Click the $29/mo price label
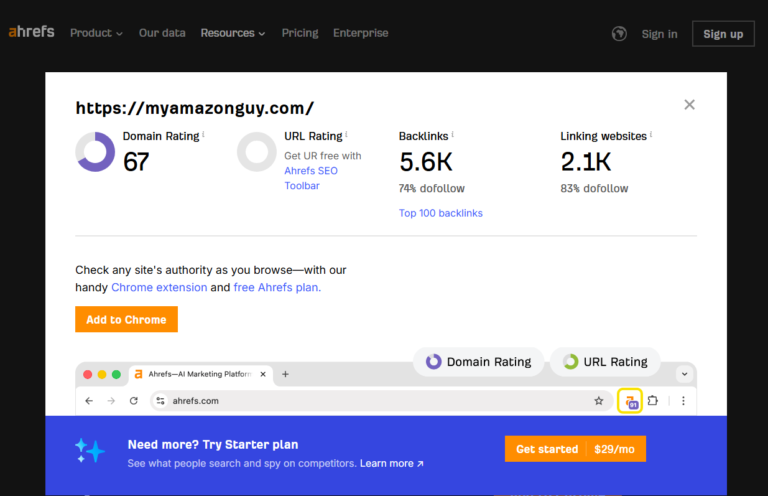 coord(615,449)
